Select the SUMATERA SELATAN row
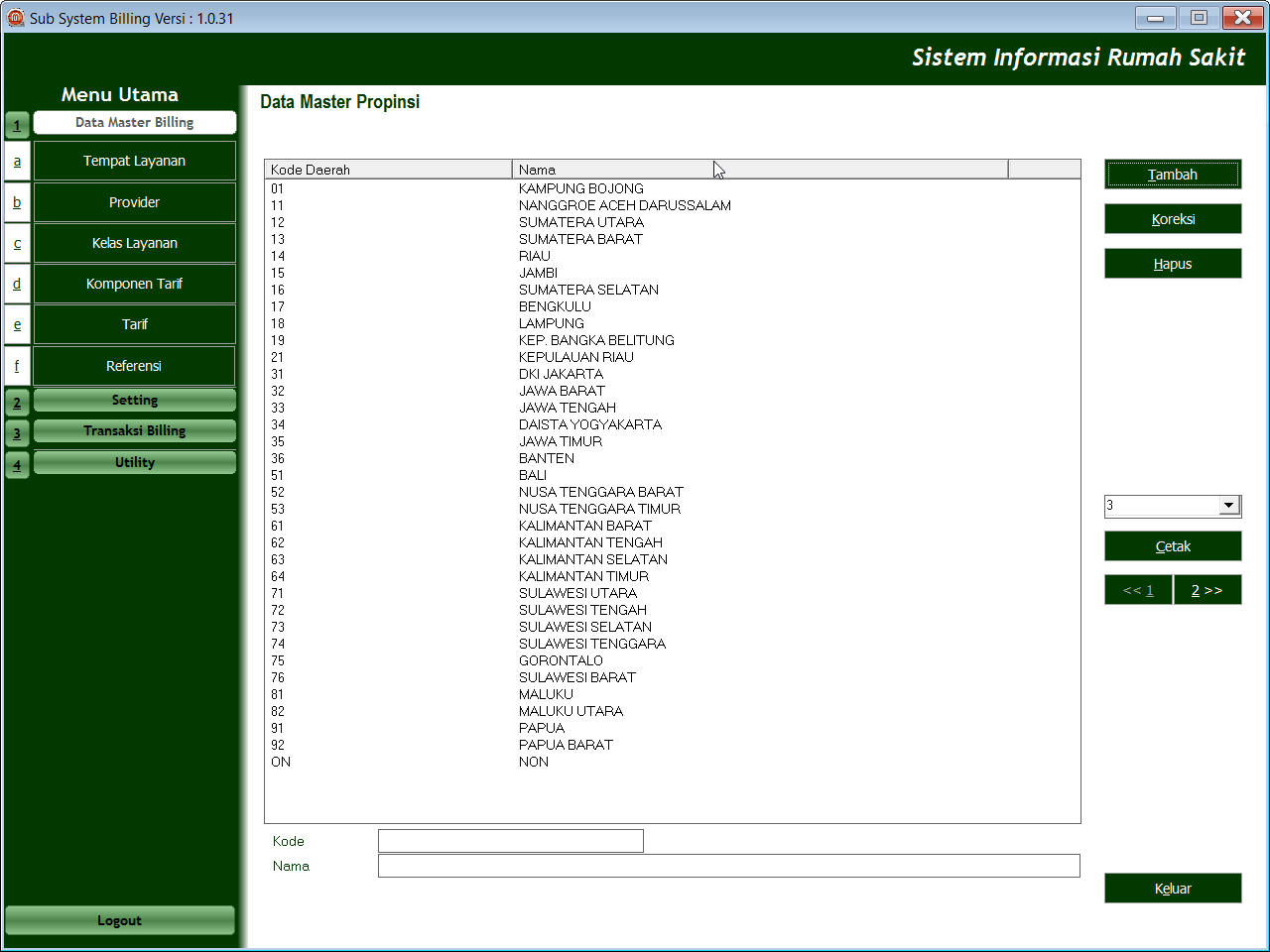 [672, 290]
